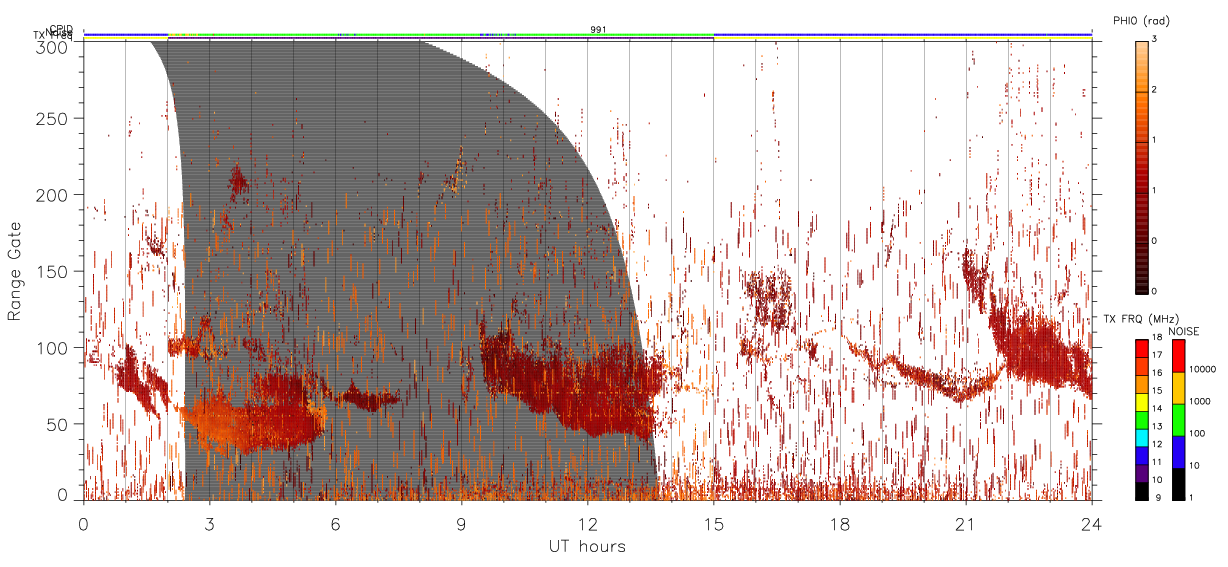
Task: Select the "PHI0 (rad)" colorbar title
Action: click(x=1141, y=20)
